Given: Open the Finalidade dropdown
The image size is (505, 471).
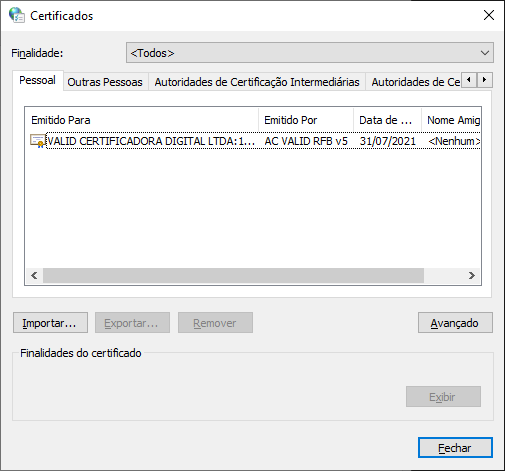Looking at the screenshot, I should tap(310, 53).
